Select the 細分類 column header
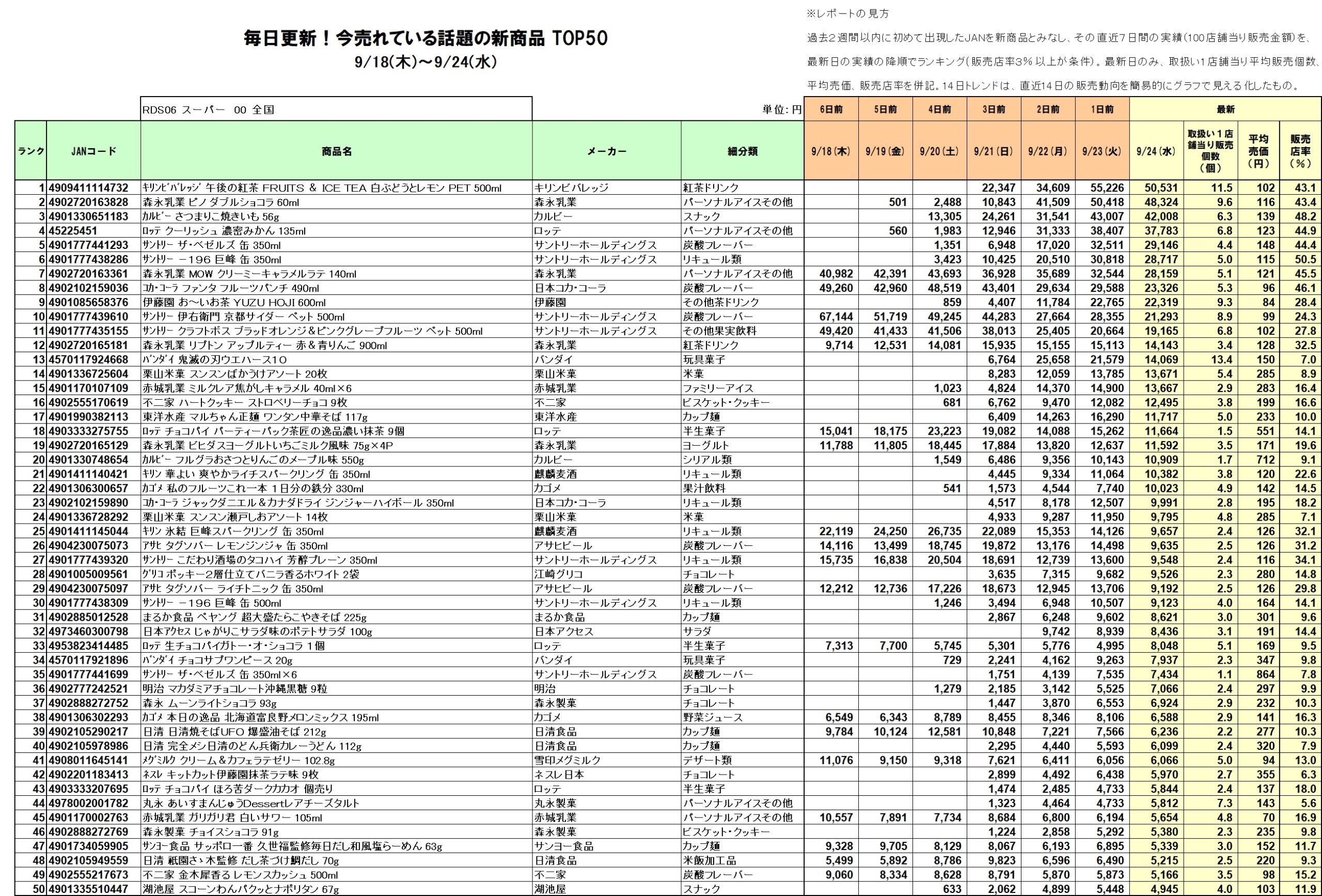This screenshot has height=896, width=1322. coord(743,151)
